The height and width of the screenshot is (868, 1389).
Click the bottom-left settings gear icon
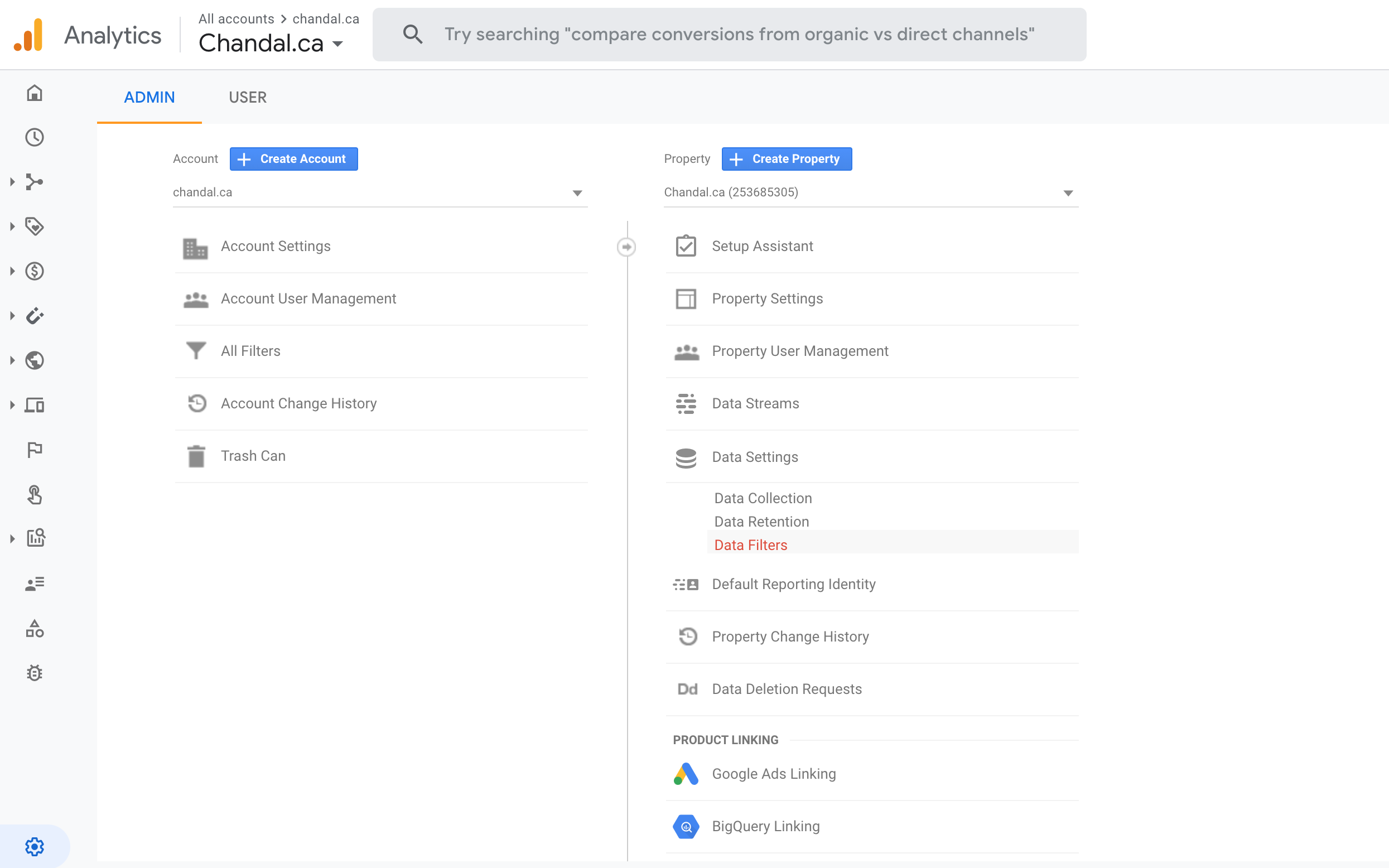coord(34,847)
